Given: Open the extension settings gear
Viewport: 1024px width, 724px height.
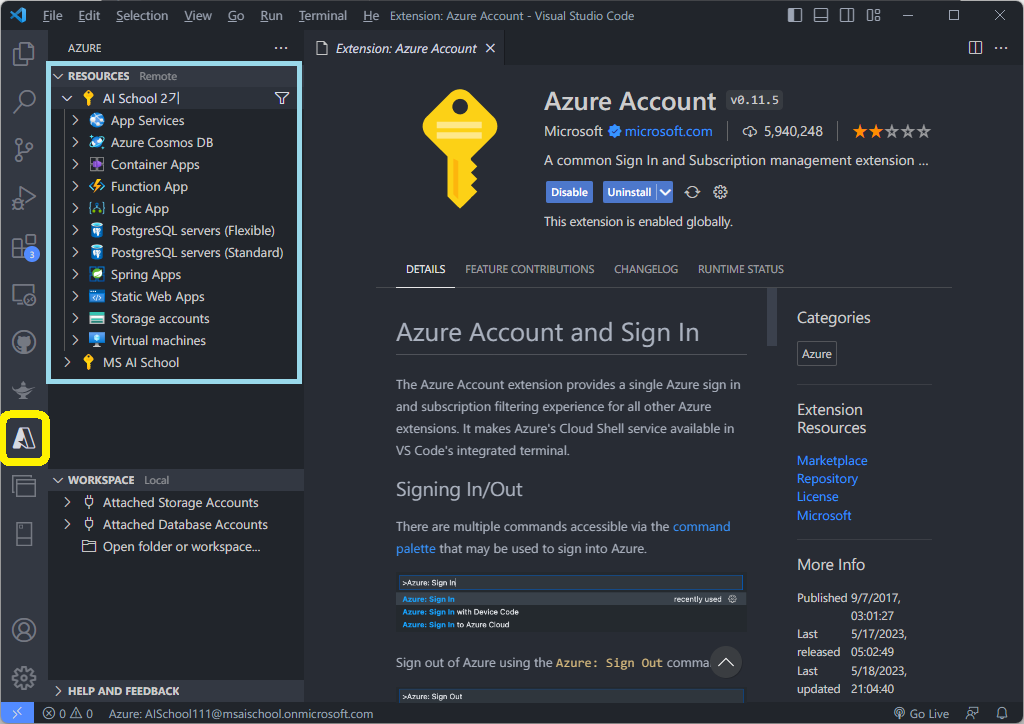Looking at the screenshot, I should [x=720, y=192].
